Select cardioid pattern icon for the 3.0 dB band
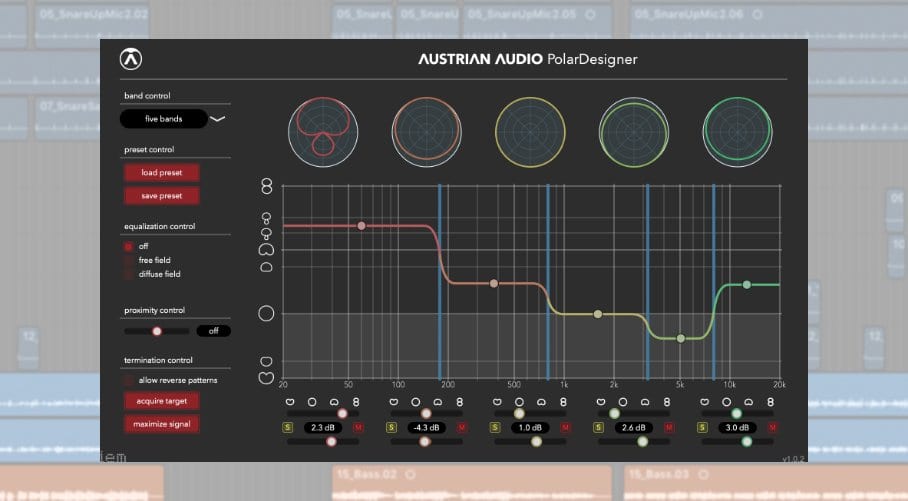Image resolution: width=908 pixels, height=501 pixels. pyautogui.click(x=749, y=401)
